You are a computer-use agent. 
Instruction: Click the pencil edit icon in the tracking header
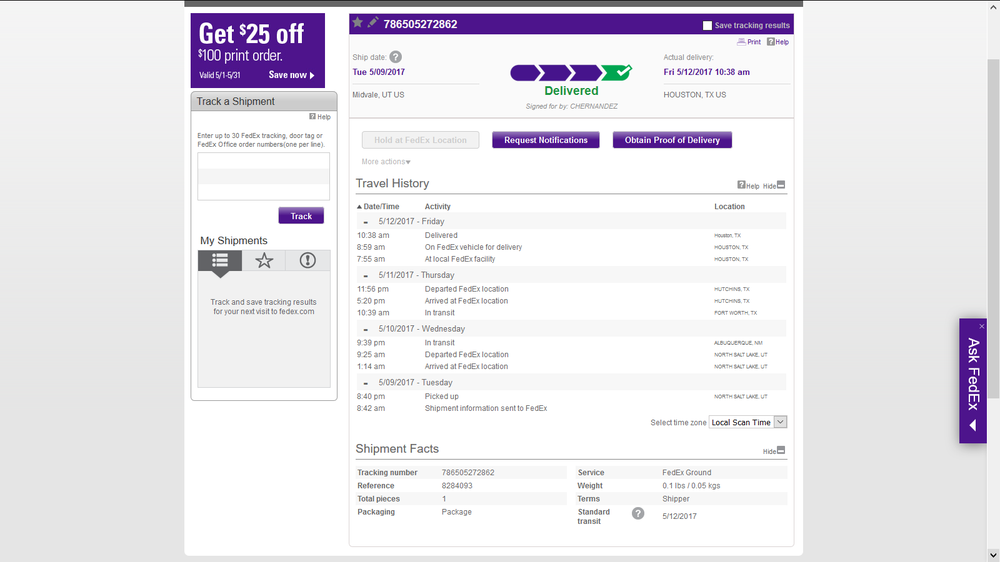(x=373, y=23)
